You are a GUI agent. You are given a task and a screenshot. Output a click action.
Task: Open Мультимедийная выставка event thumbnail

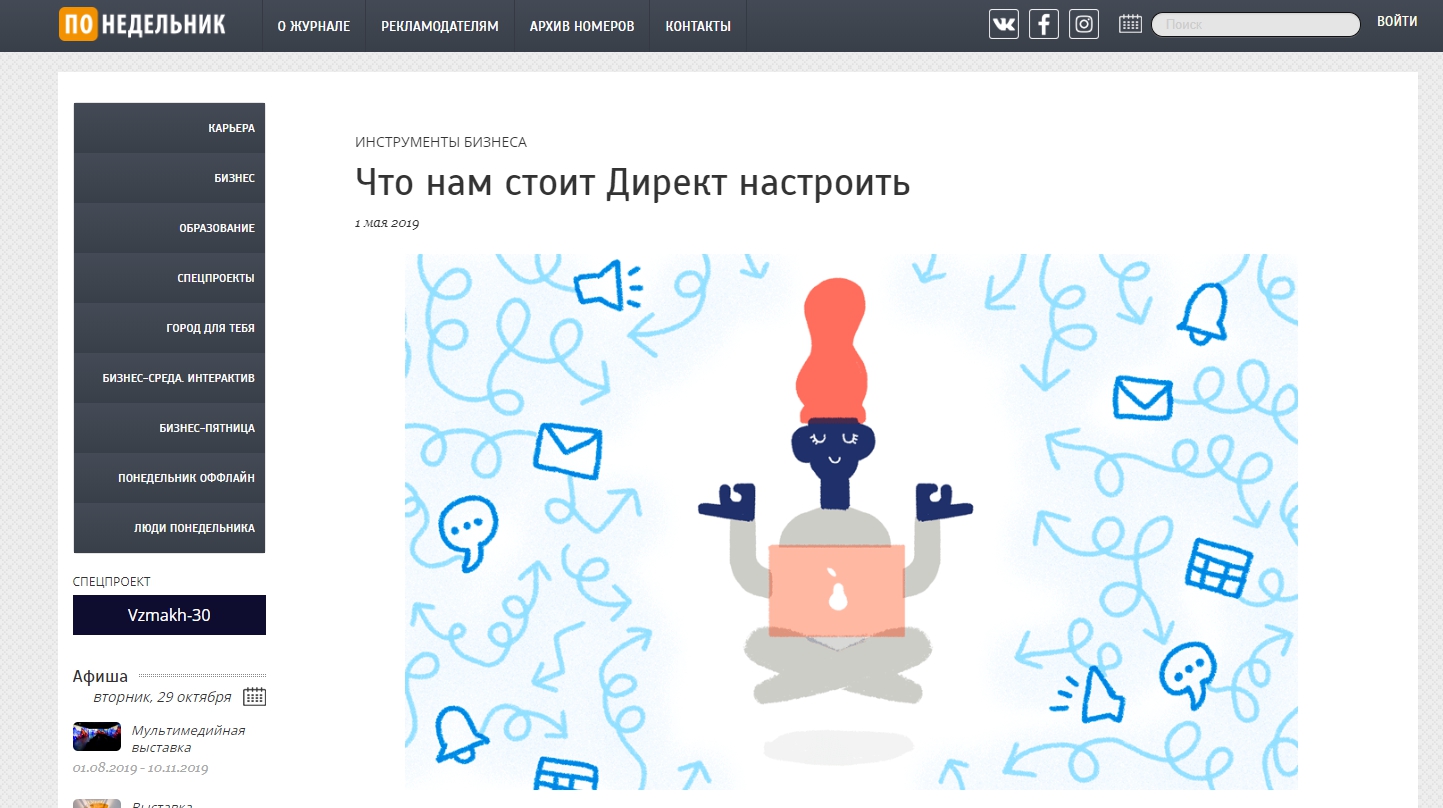pyautogui.click(x=97, y=737)
